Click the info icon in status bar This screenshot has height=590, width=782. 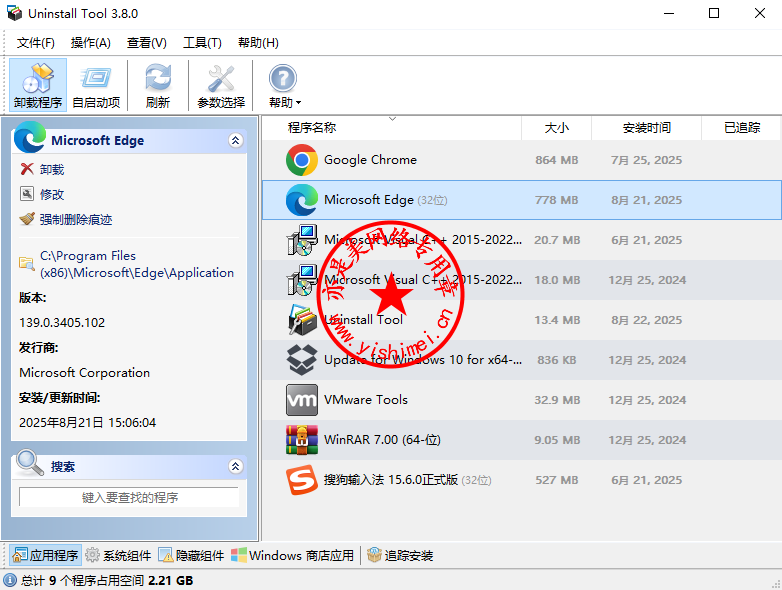coord(9,581)
